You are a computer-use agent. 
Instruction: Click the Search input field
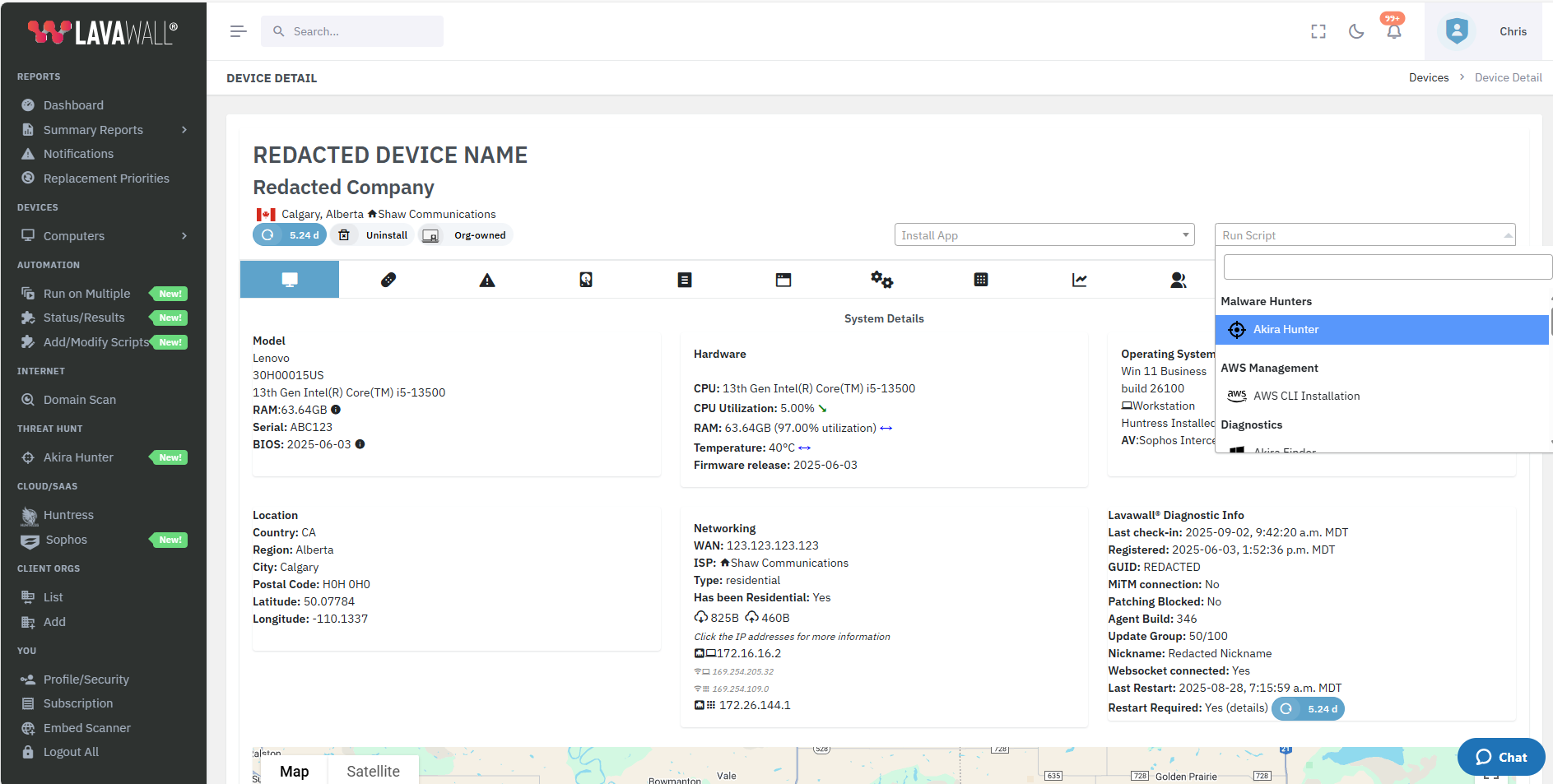(352, 31)
